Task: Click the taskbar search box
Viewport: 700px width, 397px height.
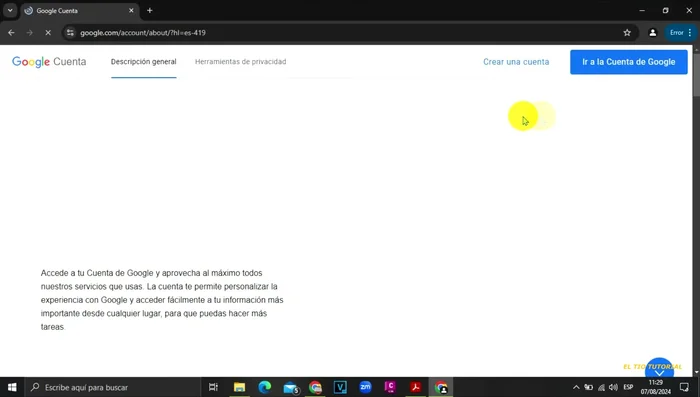Action: 112,387
